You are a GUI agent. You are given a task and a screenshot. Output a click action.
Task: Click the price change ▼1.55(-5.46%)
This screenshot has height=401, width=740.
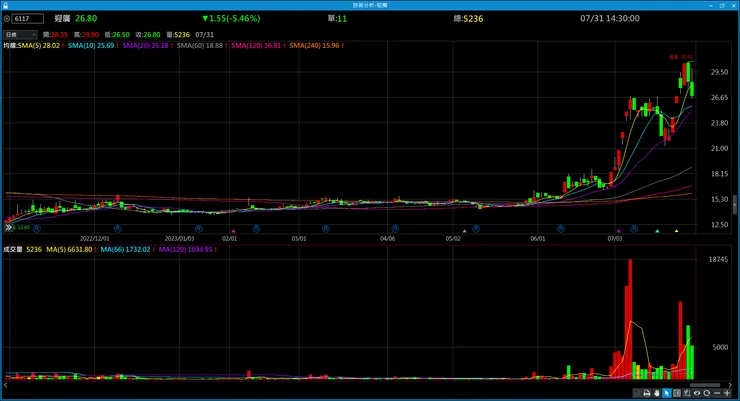tap(231, 18)
